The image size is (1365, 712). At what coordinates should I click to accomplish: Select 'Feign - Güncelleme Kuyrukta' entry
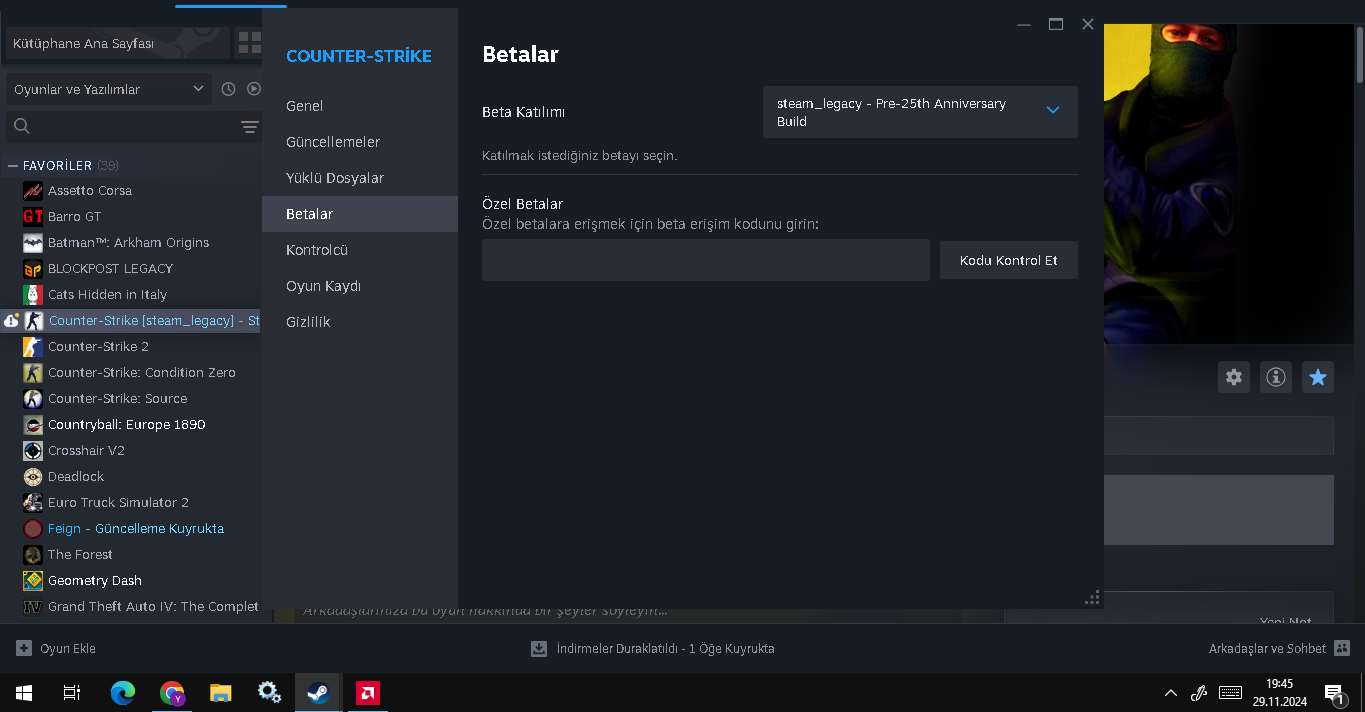tap(136, 528)
